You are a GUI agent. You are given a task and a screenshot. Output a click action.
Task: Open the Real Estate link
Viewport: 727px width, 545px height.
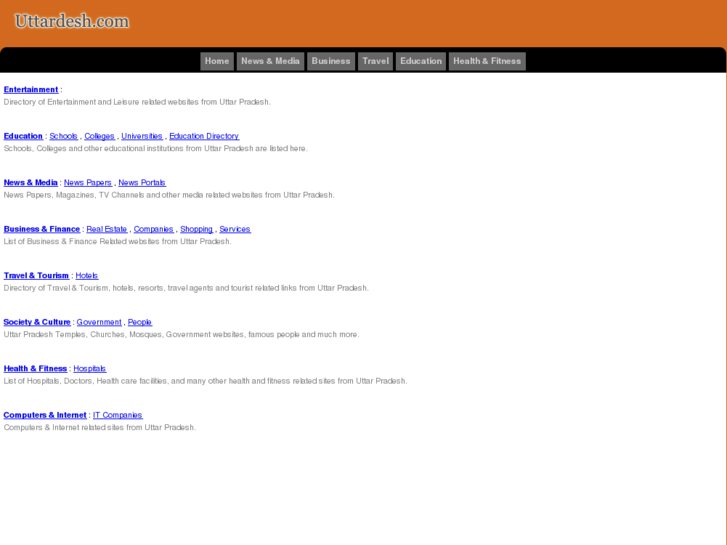(x=107, y=229)
